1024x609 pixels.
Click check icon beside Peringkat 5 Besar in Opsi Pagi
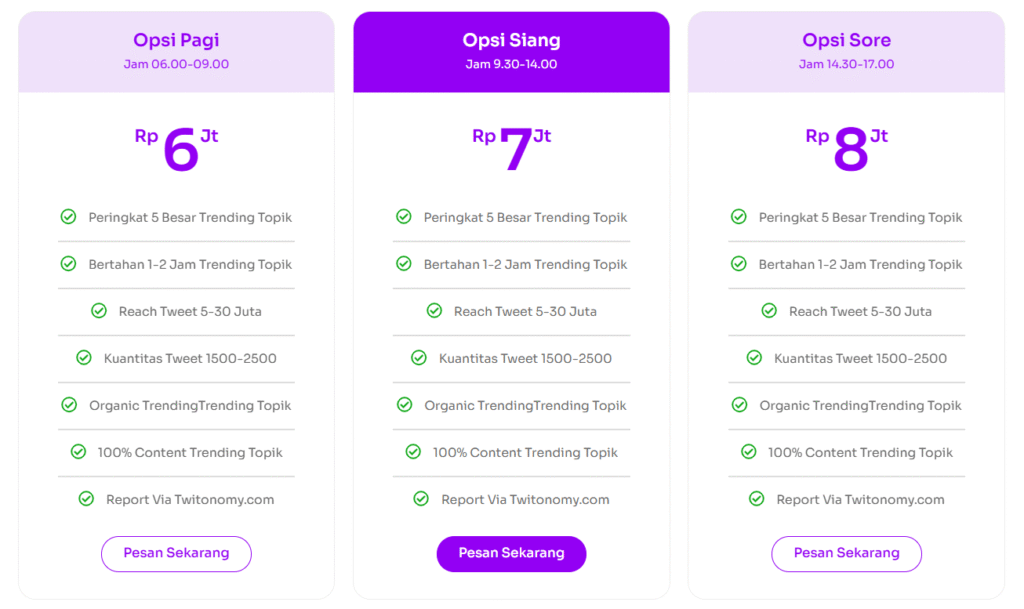click(x=69, y=217)
